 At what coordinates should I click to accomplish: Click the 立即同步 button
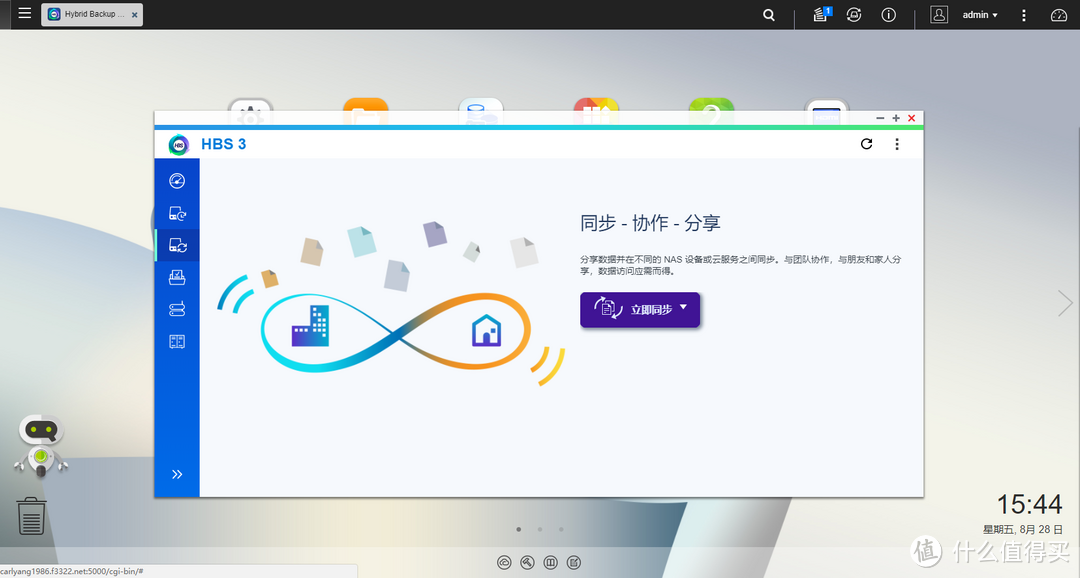[640, 310]
